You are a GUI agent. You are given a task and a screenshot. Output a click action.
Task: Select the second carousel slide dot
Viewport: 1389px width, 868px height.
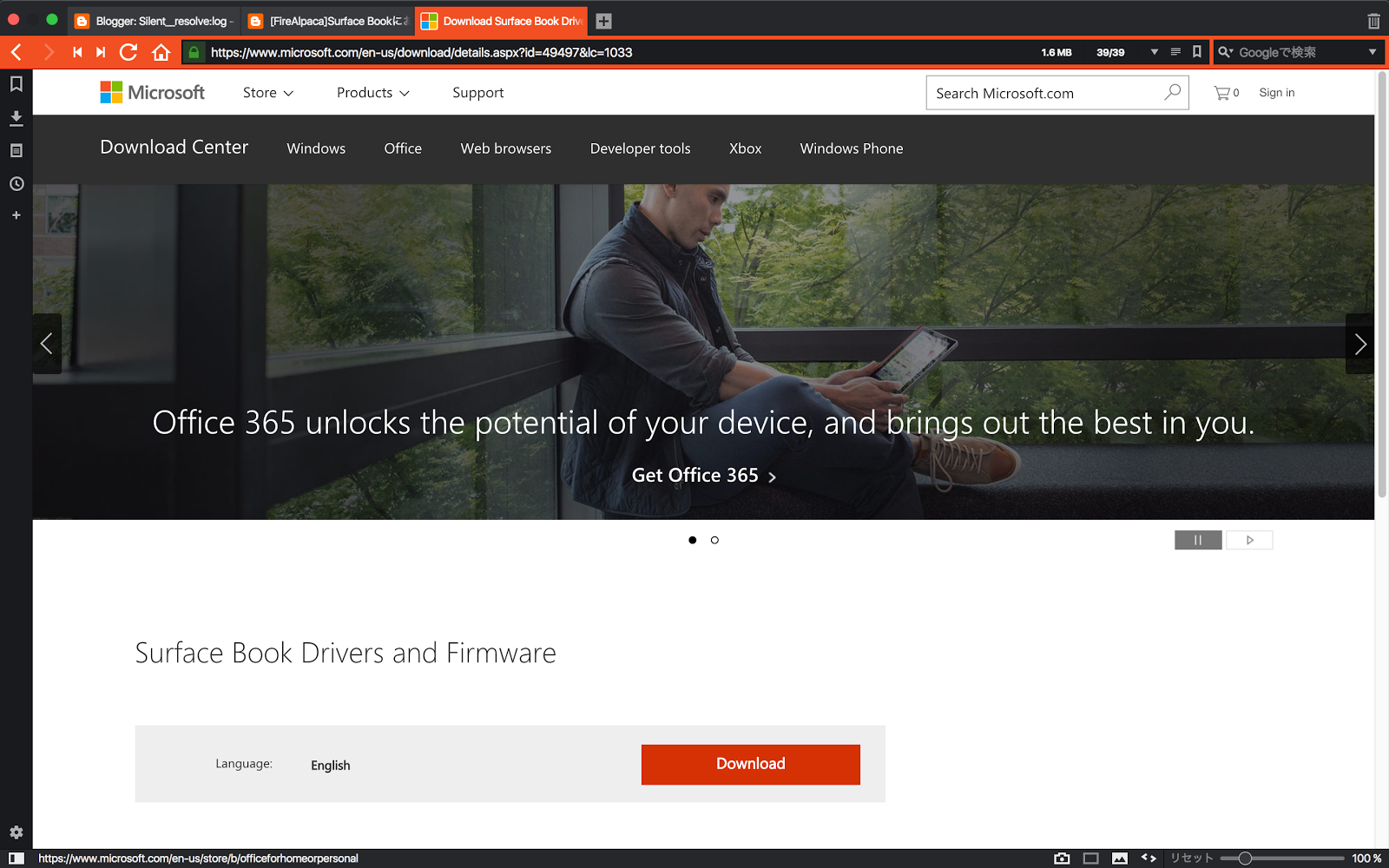pos(714,540)
